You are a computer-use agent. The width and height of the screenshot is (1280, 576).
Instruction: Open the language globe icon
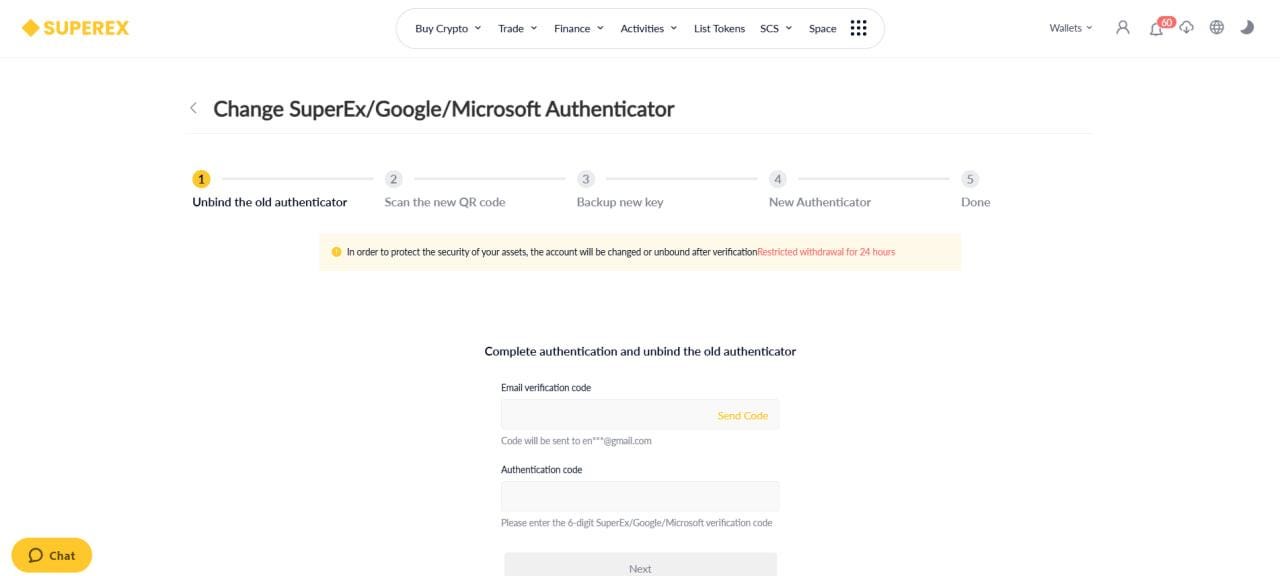tap(1217, 28)
